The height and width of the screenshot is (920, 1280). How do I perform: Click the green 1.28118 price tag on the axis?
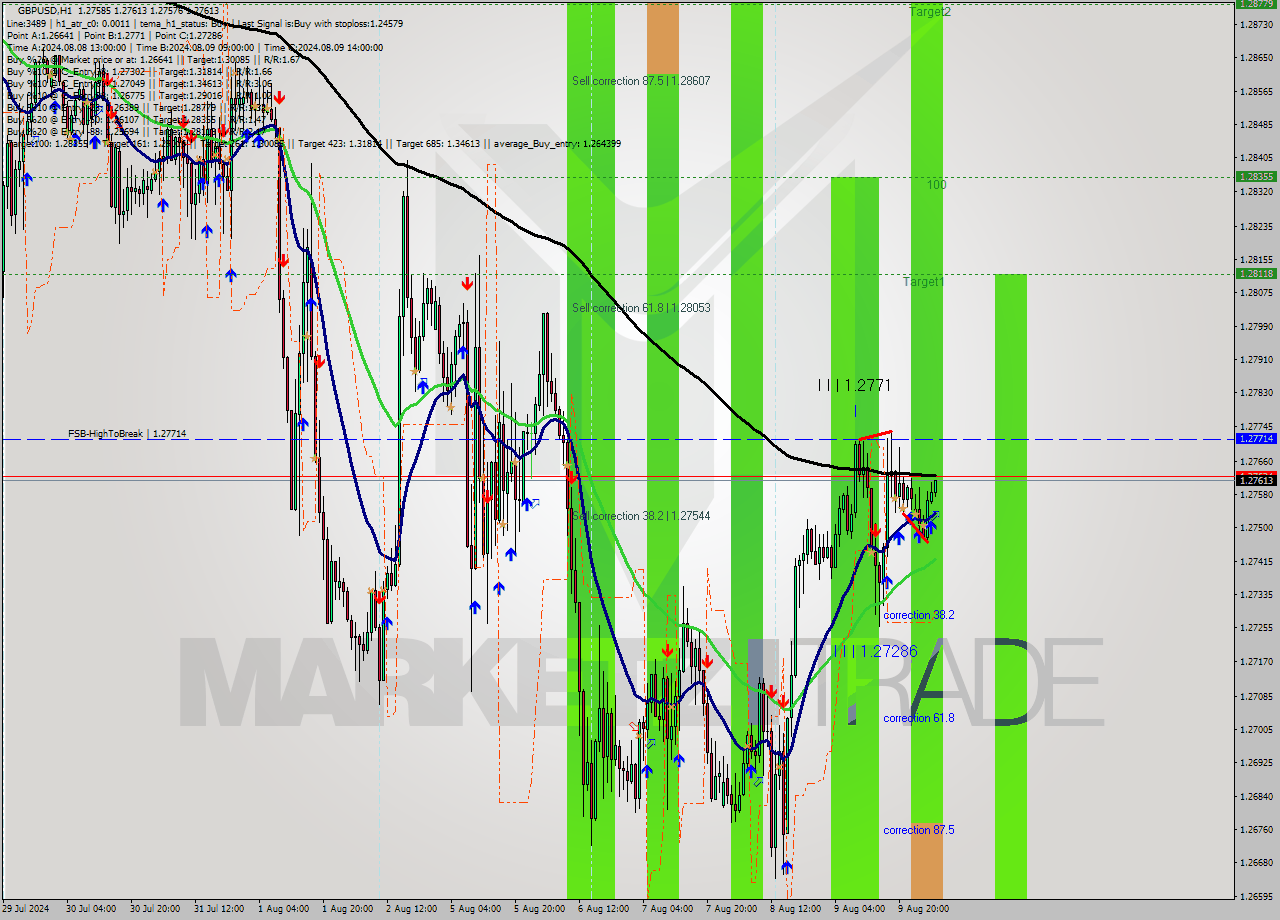point(1255,273)
